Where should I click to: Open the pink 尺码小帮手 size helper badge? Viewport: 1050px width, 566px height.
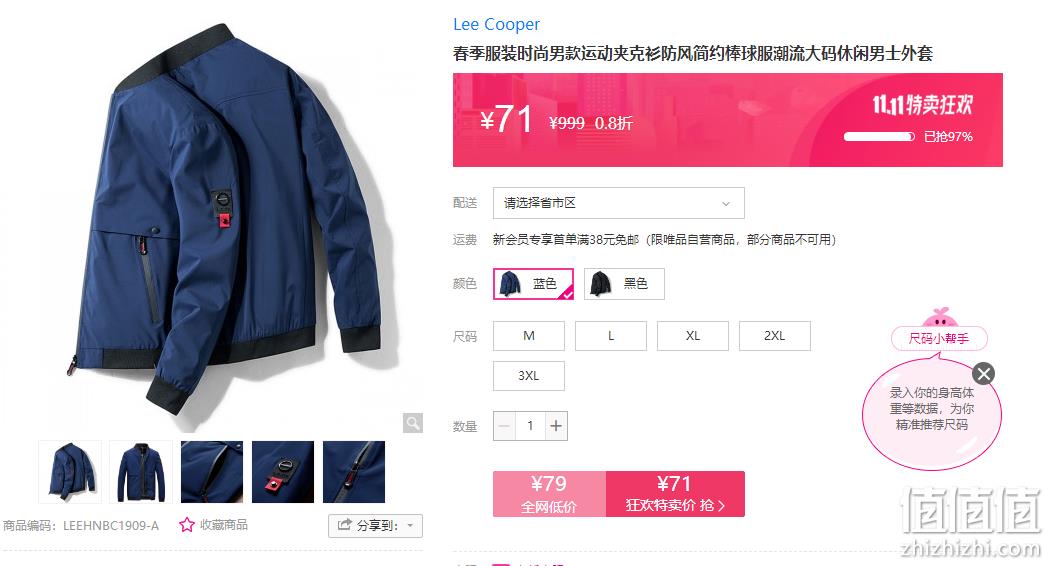[939, 338]
